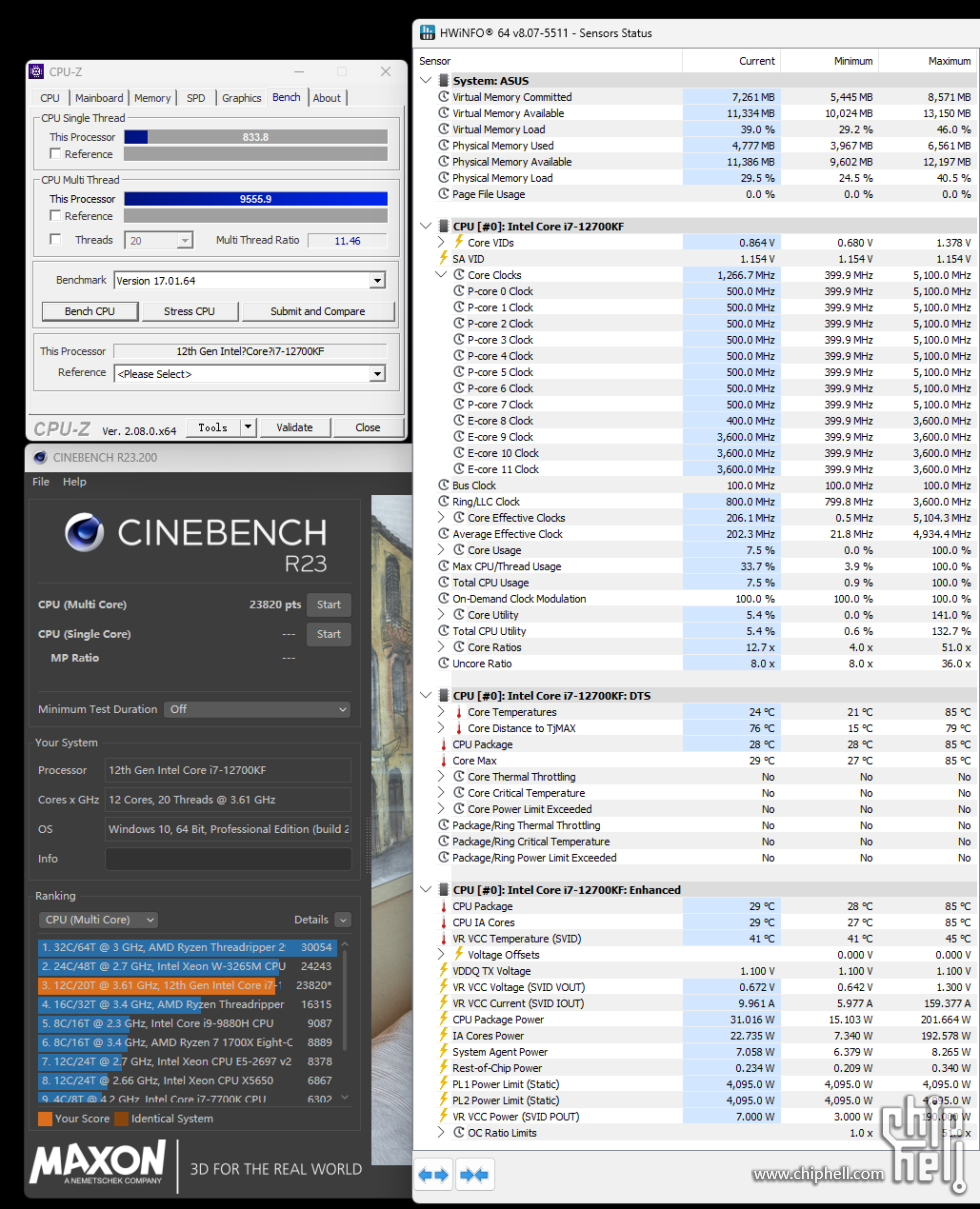Select the 12C/20T i7 ranking entry
This screenshot has height=1209, width=980.
pos(189,985)
